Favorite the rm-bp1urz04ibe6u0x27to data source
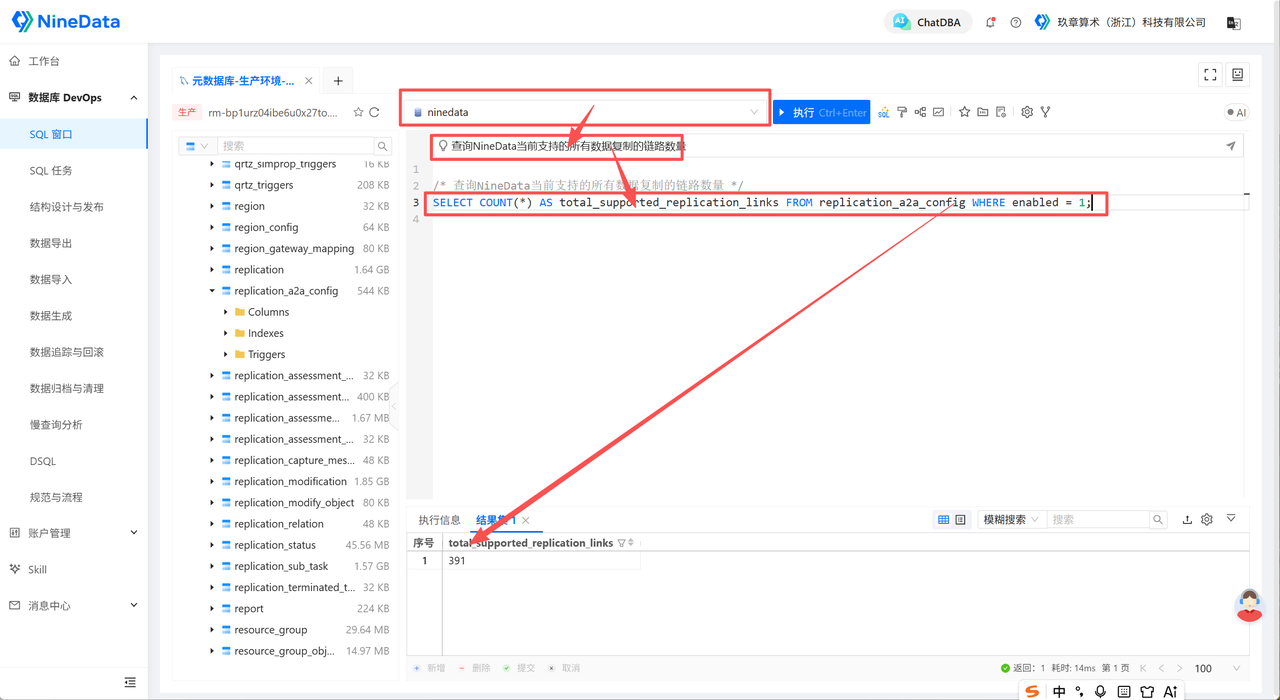Screen dimensions: 1280x700 point(359,113)
